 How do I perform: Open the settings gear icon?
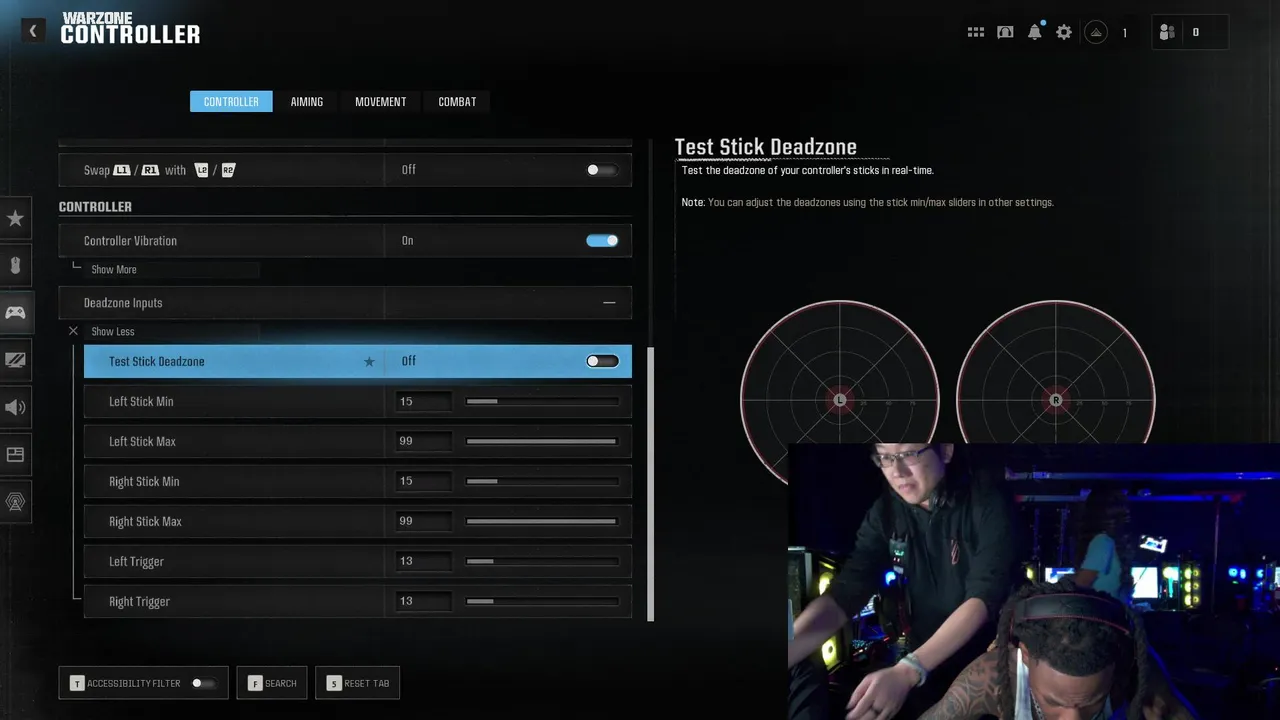pos(1064,32)
